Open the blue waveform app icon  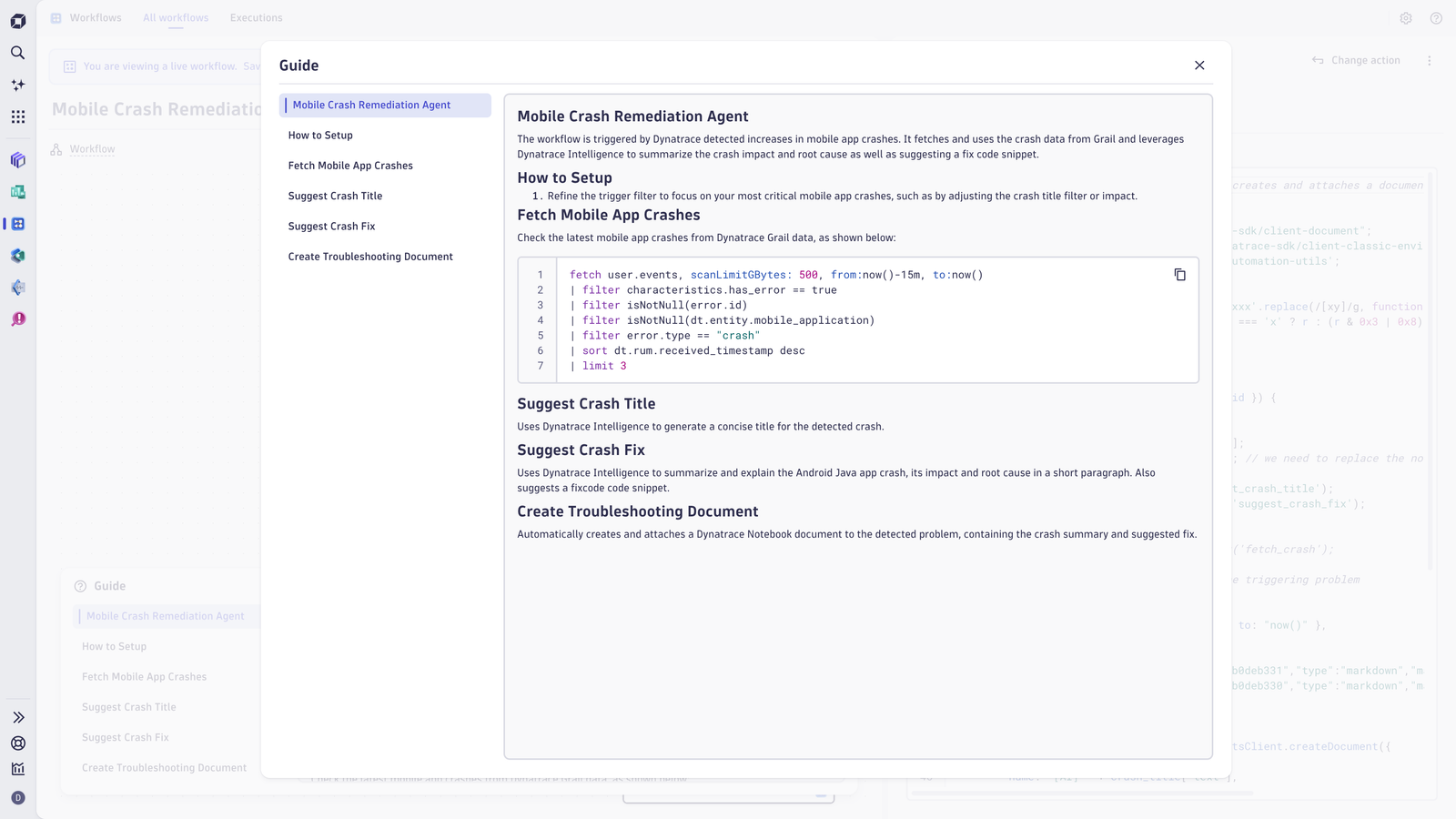point(17,288)
